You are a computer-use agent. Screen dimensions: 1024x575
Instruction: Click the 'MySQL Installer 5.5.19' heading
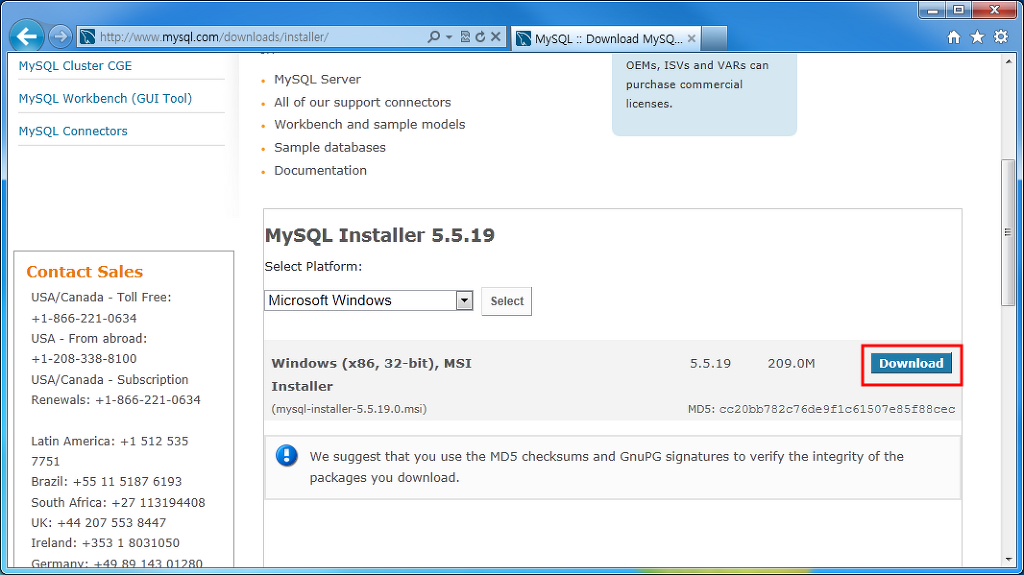coord(379,235)
